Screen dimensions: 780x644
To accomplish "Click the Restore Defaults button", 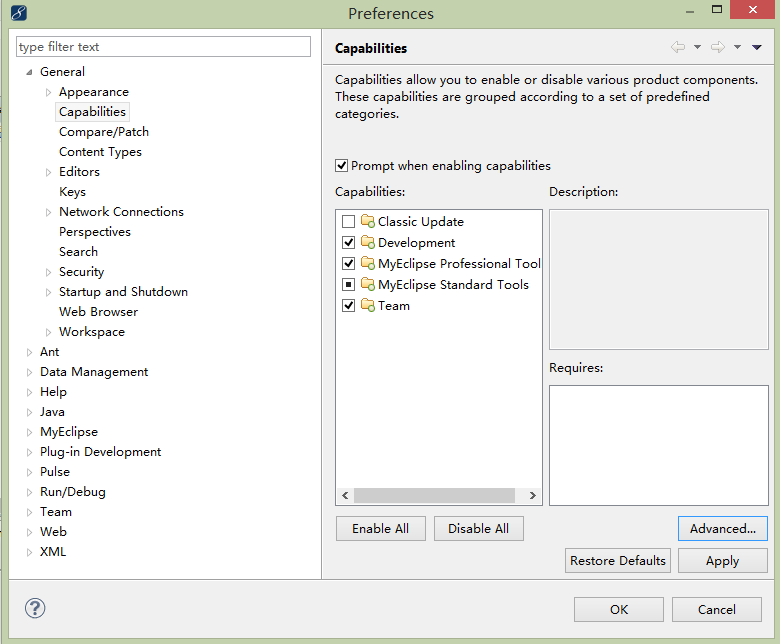I will (x=617, y=560).
